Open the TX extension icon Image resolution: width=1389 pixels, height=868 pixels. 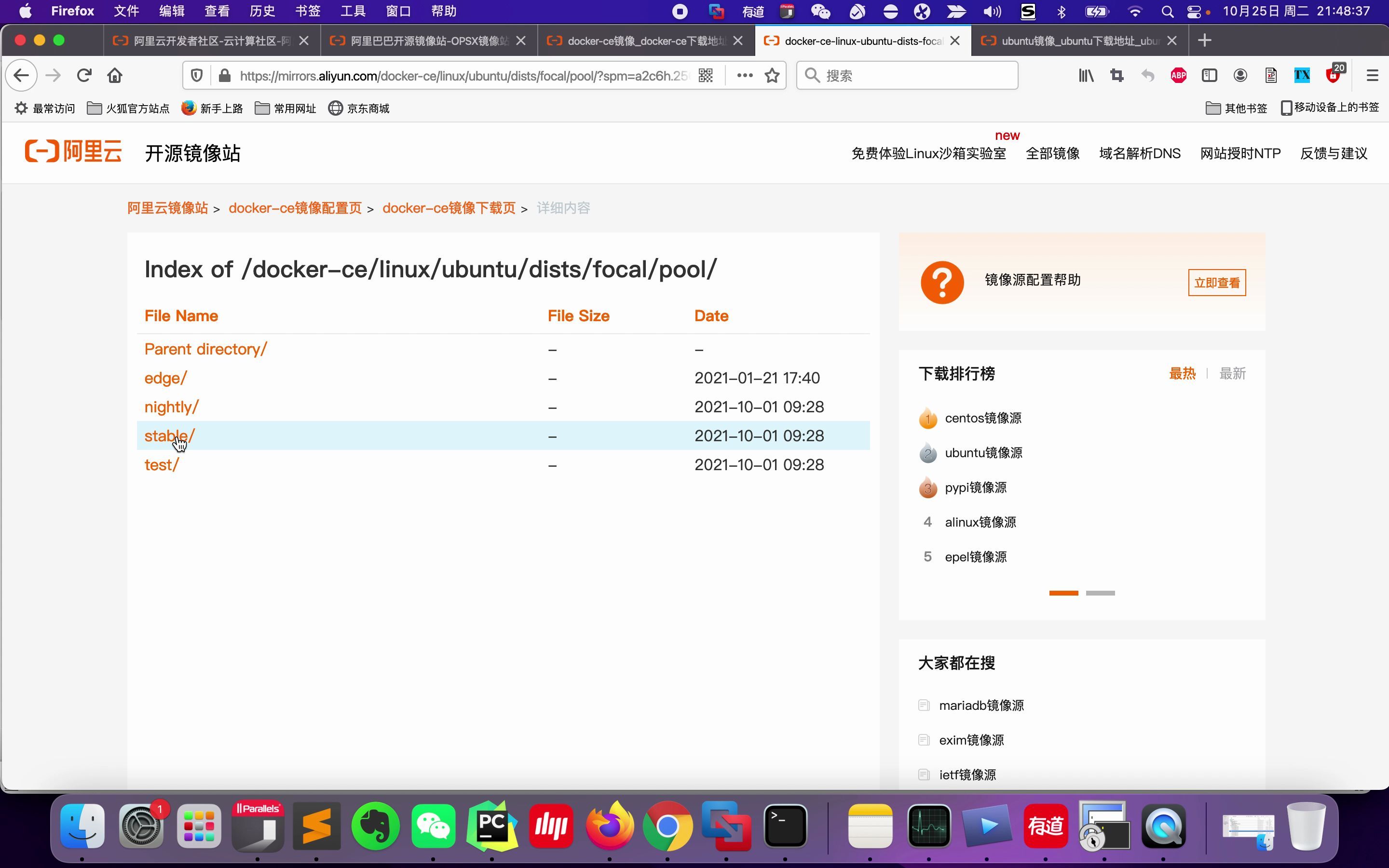tap(1302, 75)
